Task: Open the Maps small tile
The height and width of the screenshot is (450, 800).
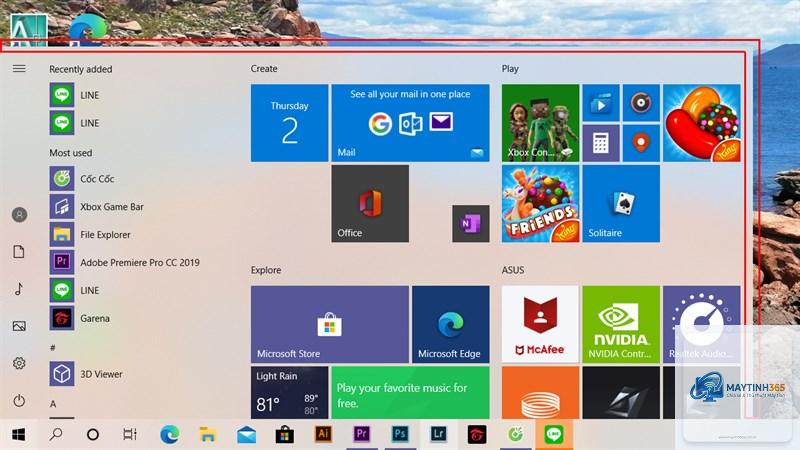Action: pos(641,143)
